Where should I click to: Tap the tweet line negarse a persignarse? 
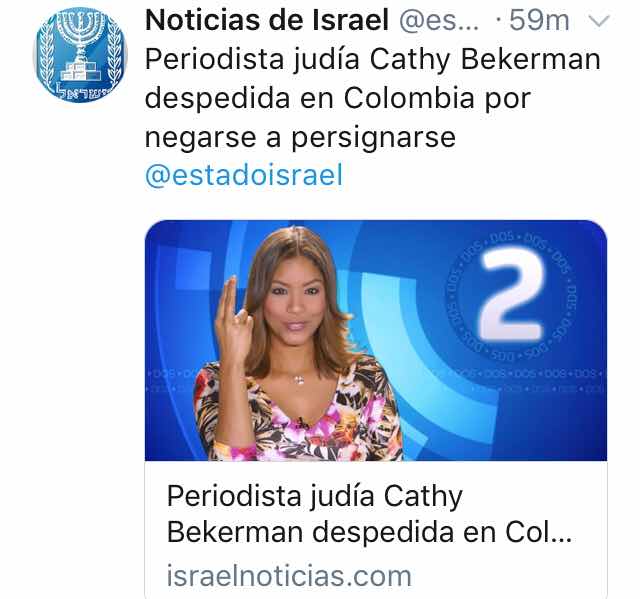(300, 138)
